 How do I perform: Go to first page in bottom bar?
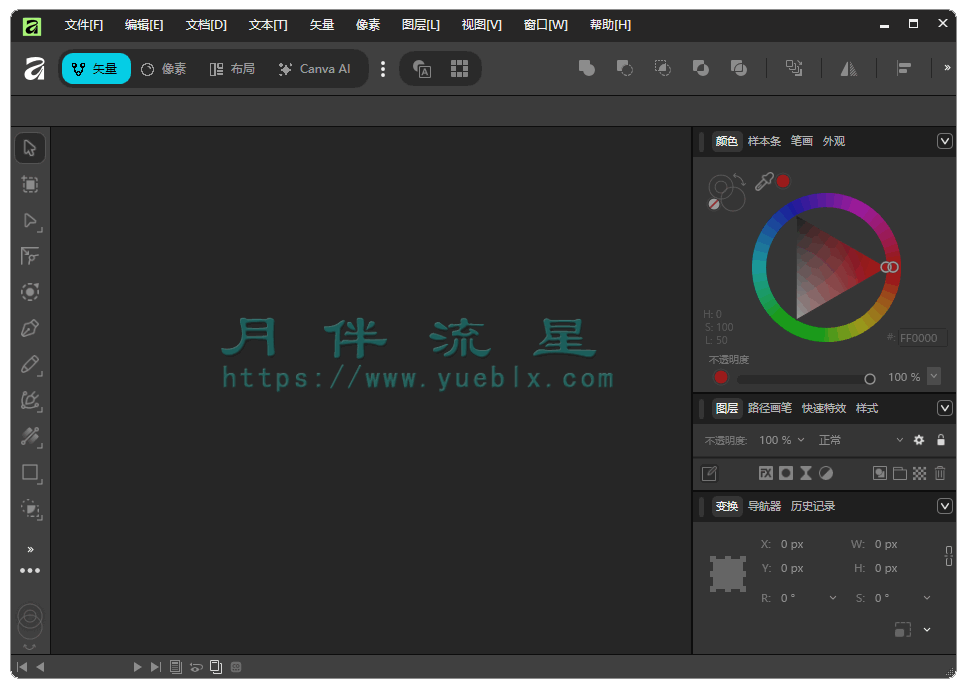click(22, 667)
